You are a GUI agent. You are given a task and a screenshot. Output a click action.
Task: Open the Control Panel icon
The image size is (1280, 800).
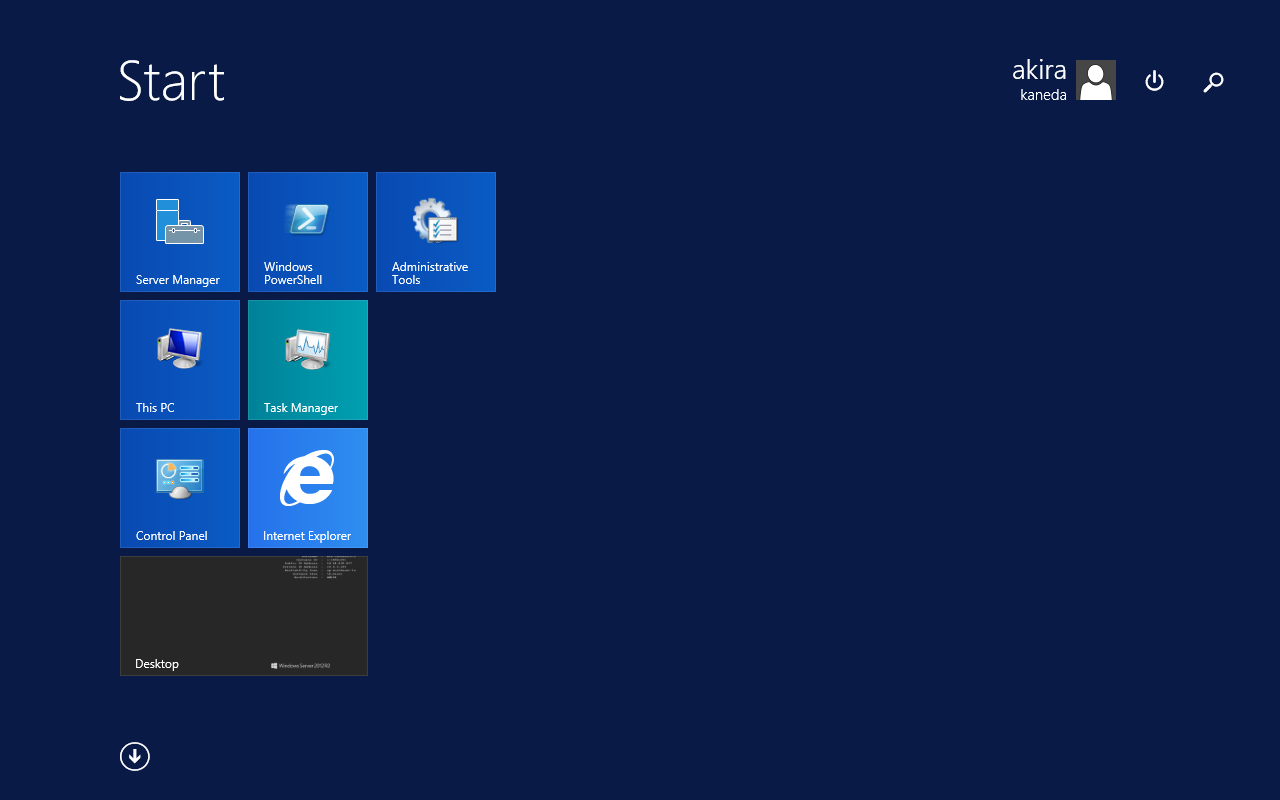coord(180,478)
